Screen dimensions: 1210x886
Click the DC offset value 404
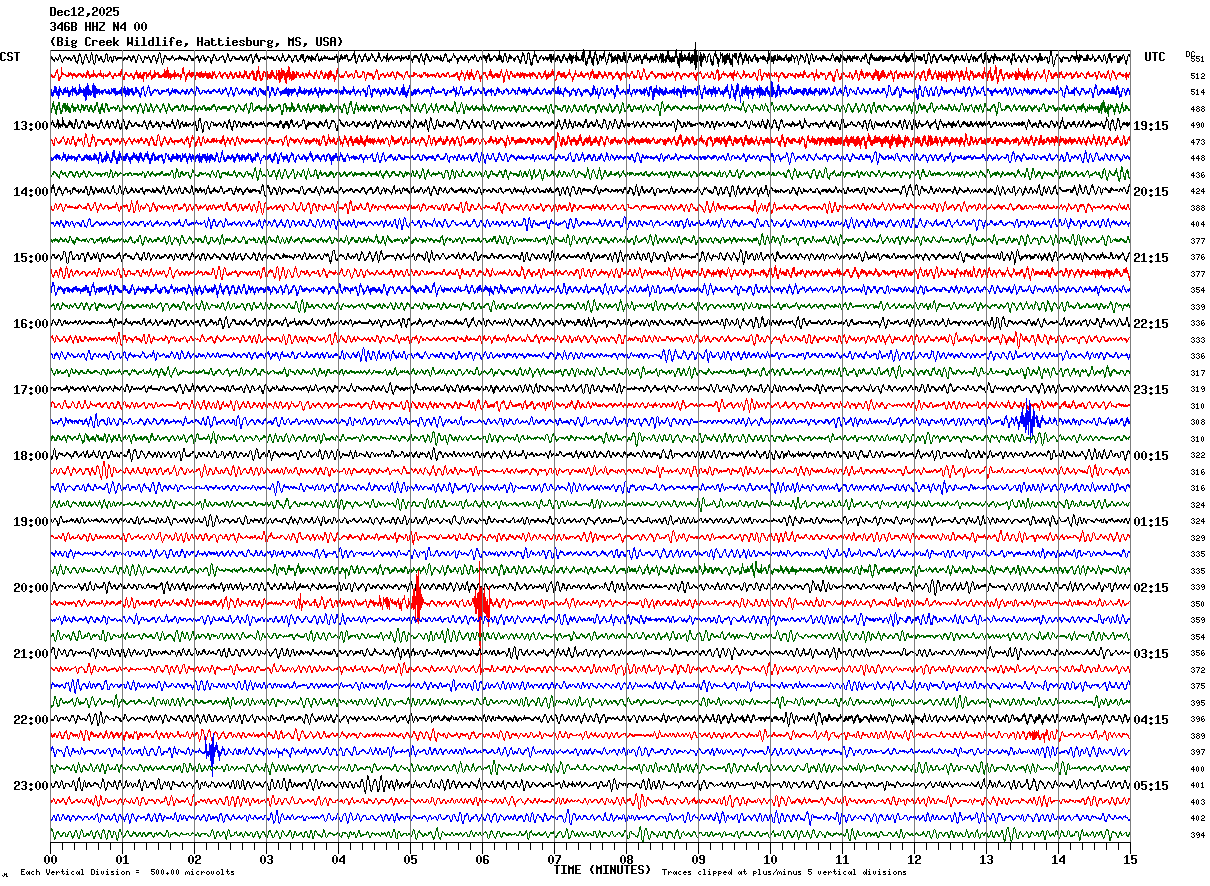tap(1197, 225)
